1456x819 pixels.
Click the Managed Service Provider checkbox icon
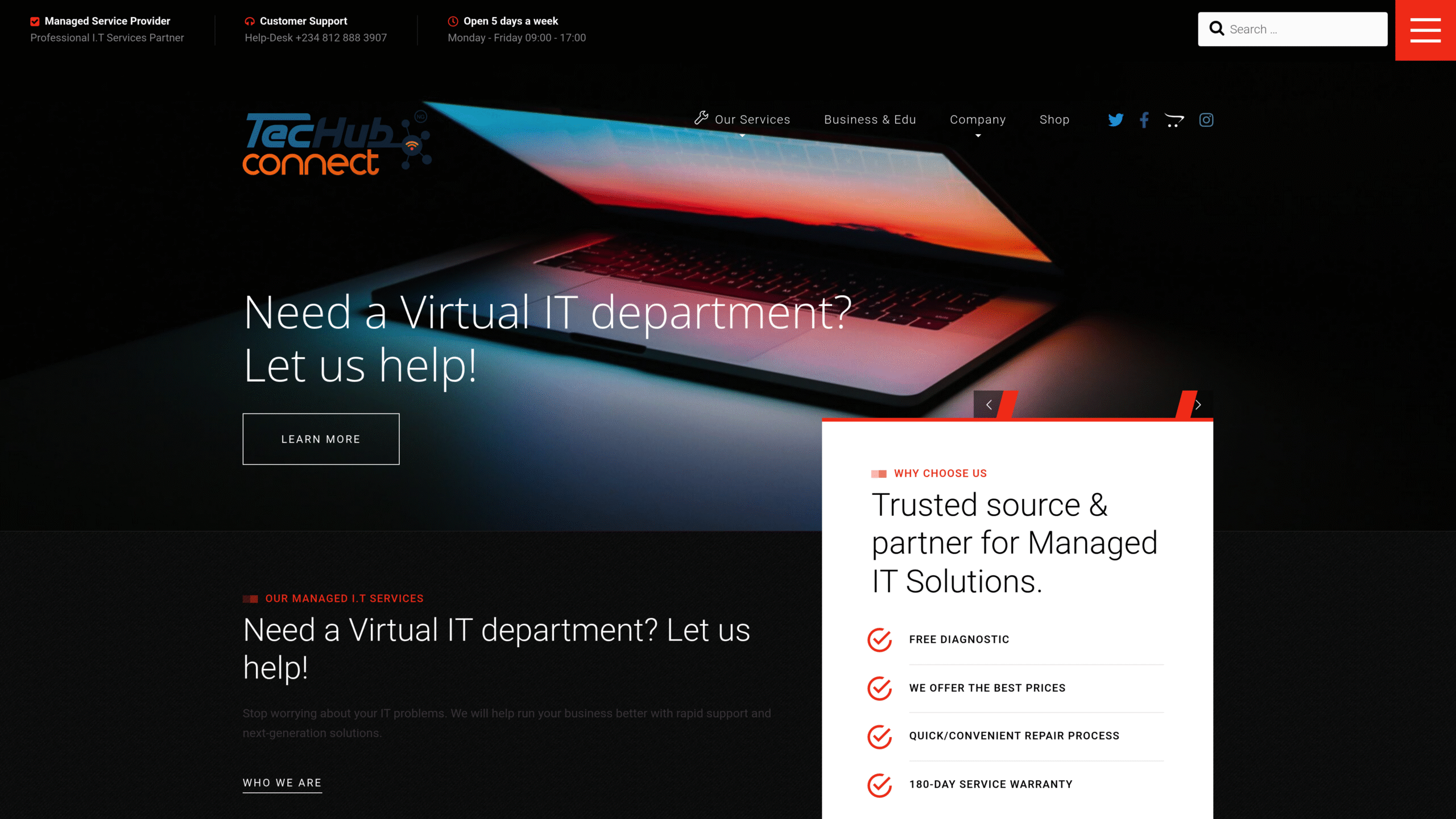click(x=35, y=22)
